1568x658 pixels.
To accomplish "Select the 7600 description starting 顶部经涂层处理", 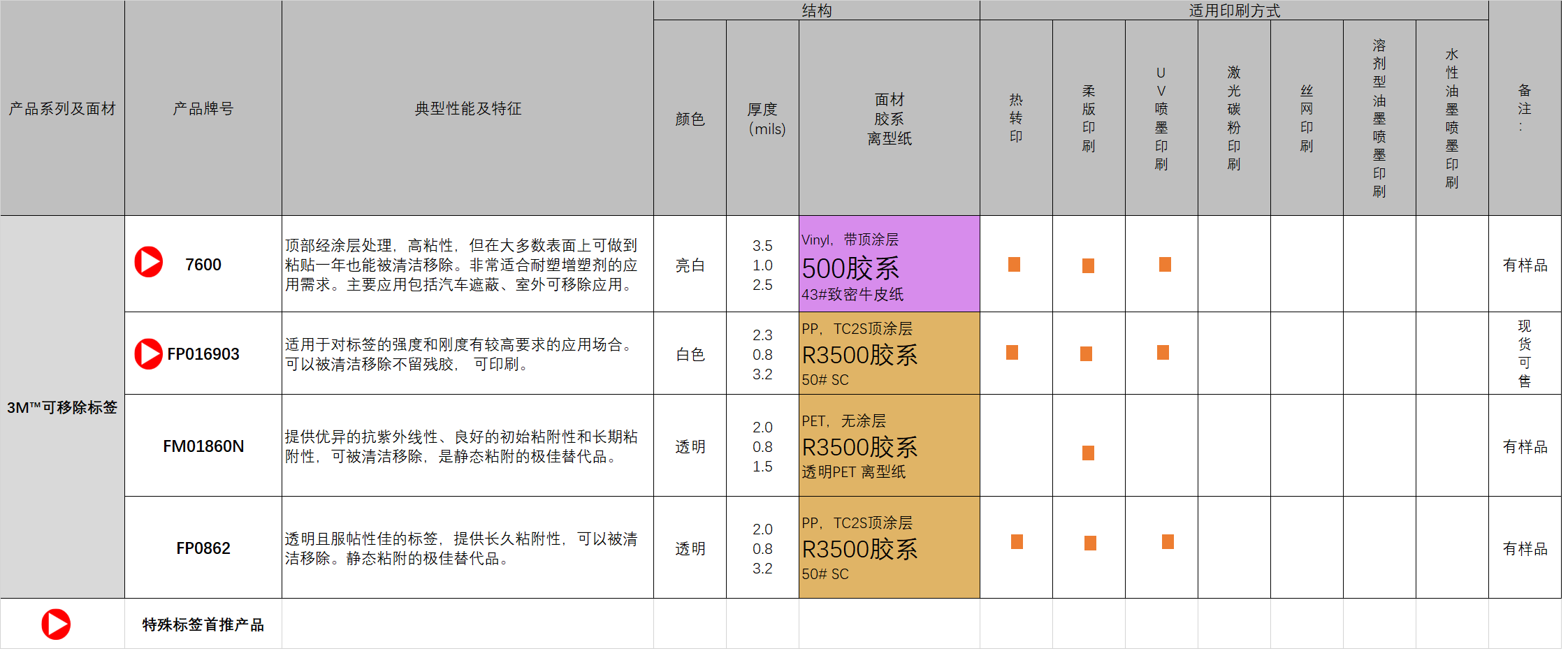I will [467, 264].
